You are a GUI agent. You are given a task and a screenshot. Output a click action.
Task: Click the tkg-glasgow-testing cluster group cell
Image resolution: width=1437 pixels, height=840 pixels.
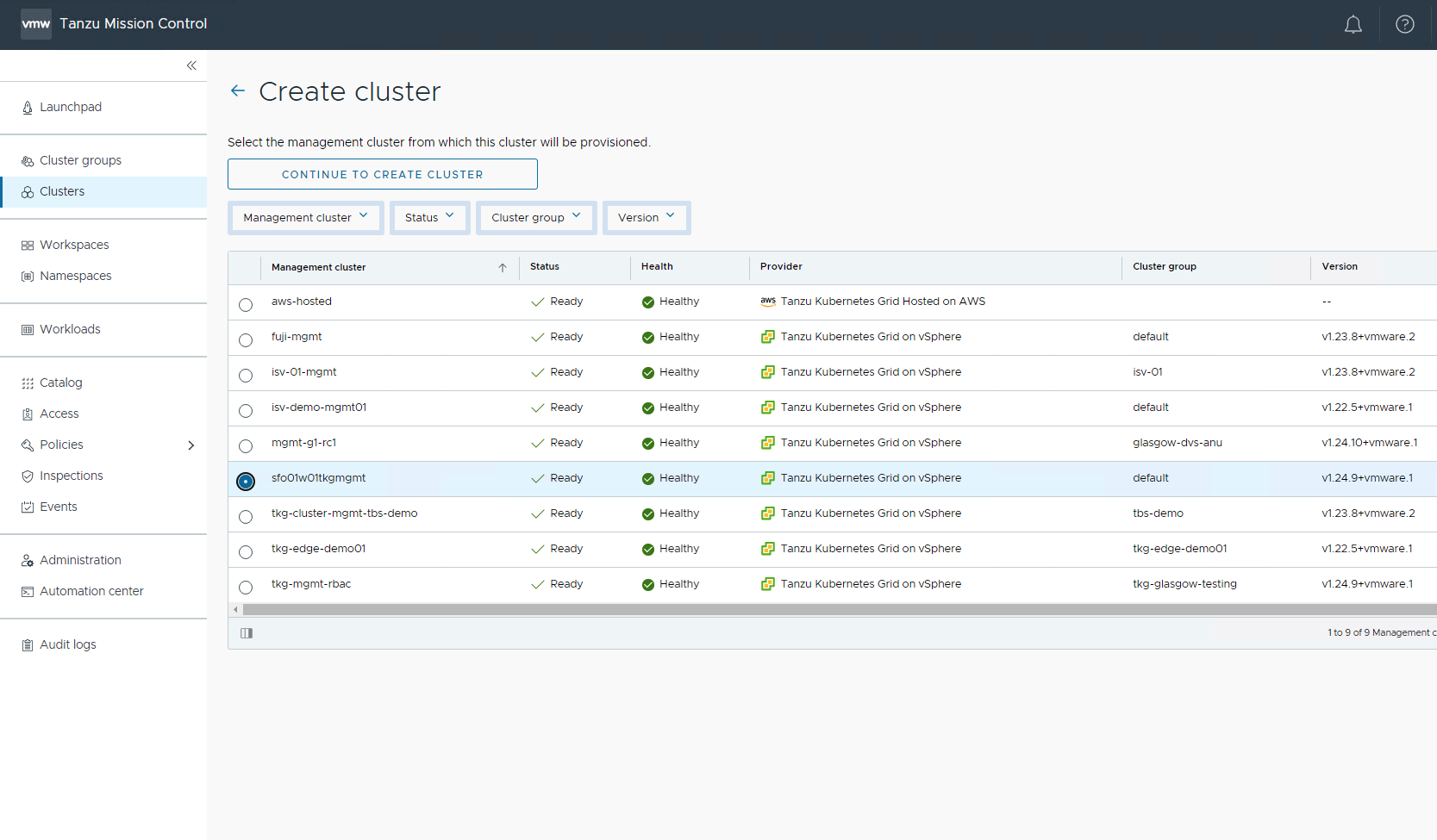pos(1184,584)
